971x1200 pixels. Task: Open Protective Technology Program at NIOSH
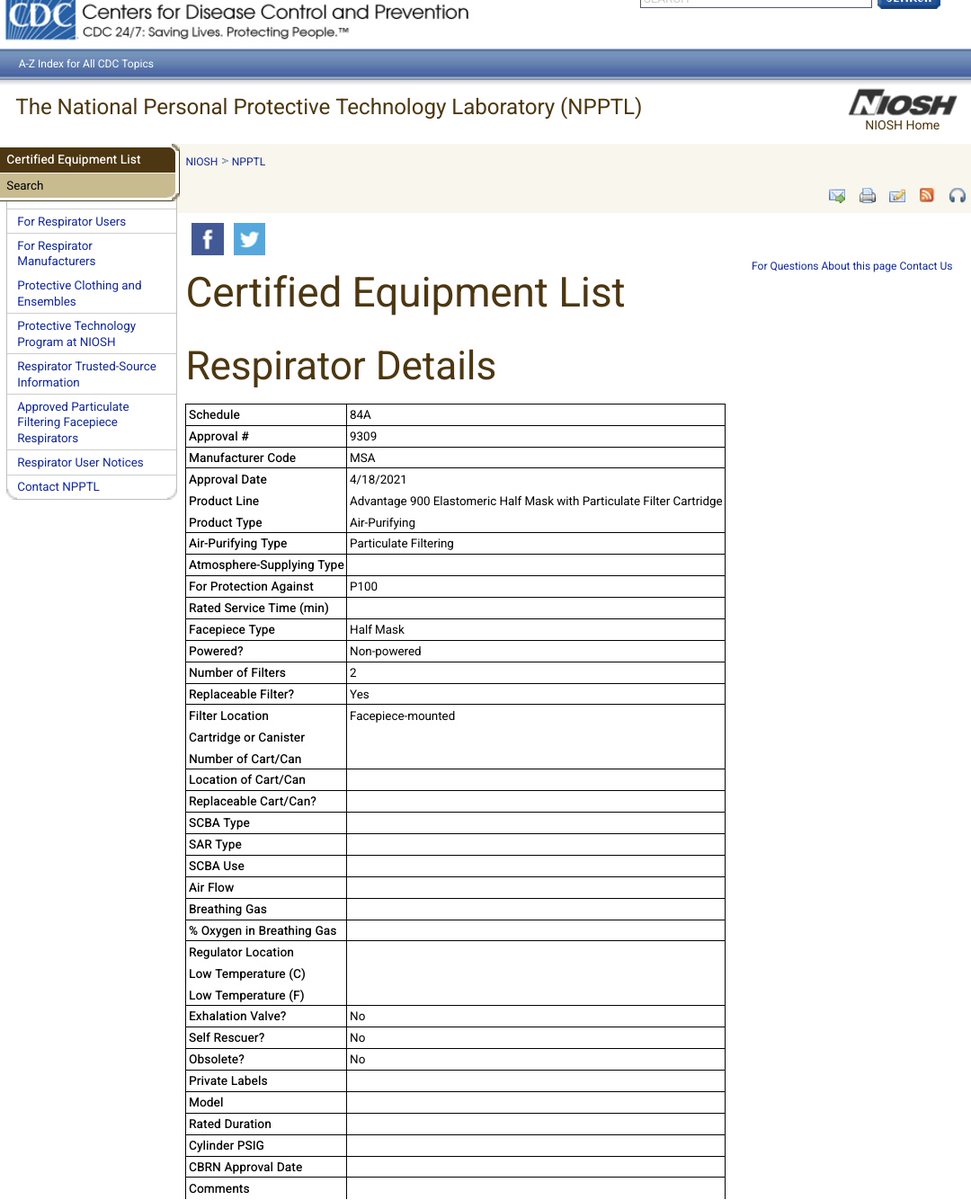[76, 334]
